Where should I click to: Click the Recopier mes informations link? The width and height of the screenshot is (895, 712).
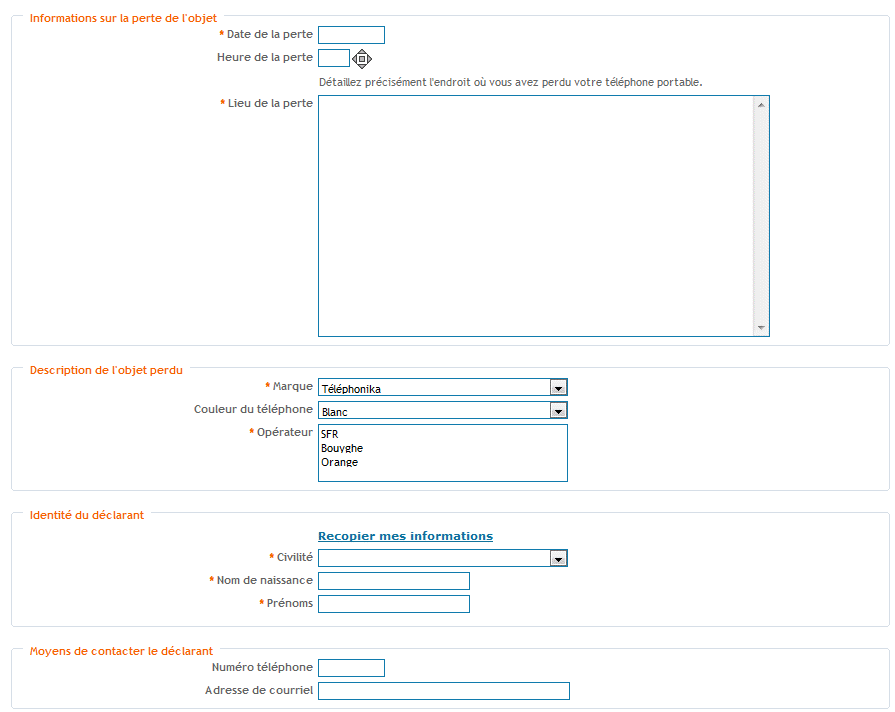click(x=405, y=536)
